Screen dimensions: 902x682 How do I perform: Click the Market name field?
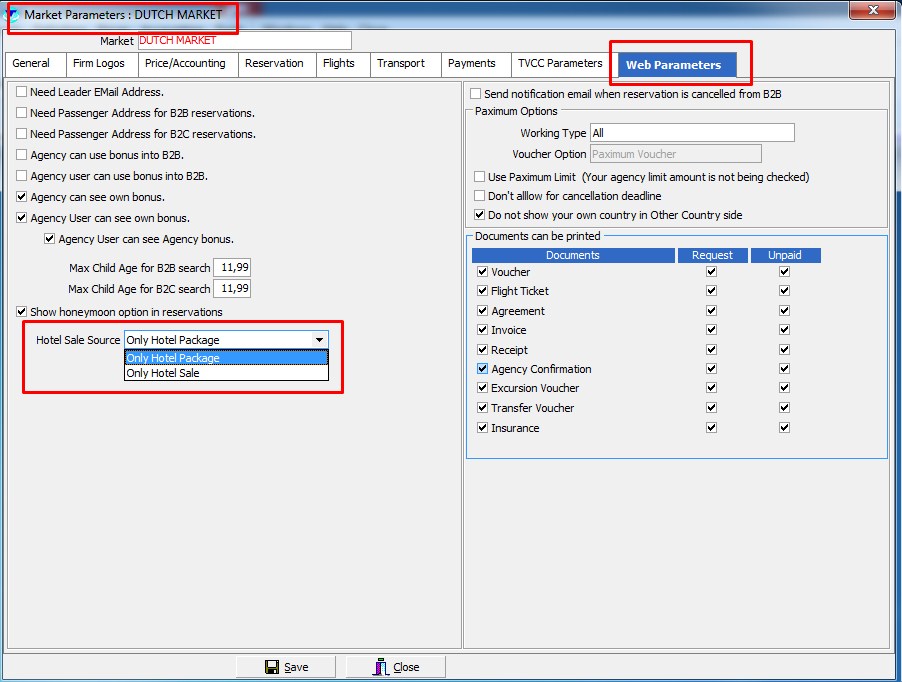pyautogui.click(x=243, y=41)
